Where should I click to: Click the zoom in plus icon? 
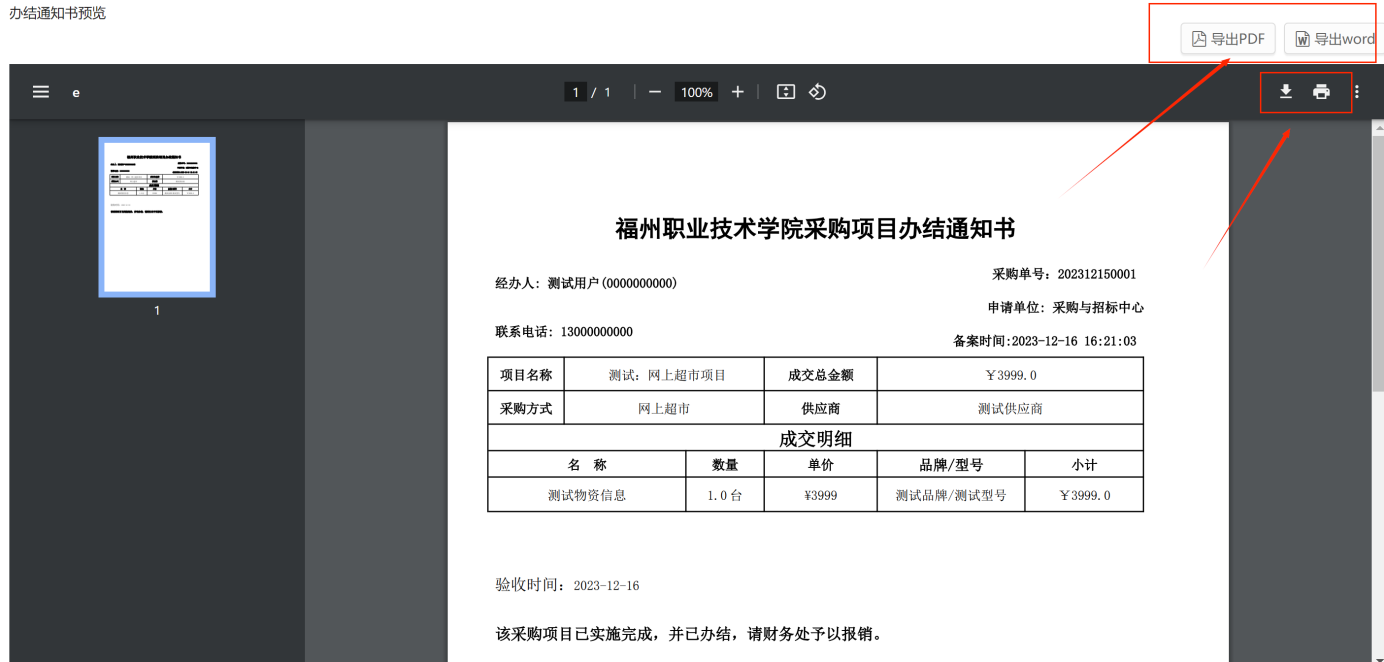tap(738, 92)
